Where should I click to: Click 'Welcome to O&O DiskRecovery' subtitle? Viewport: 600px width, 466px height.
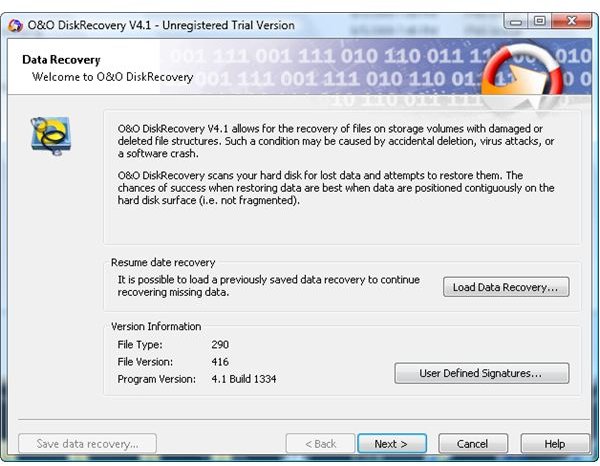pos(112,77)
